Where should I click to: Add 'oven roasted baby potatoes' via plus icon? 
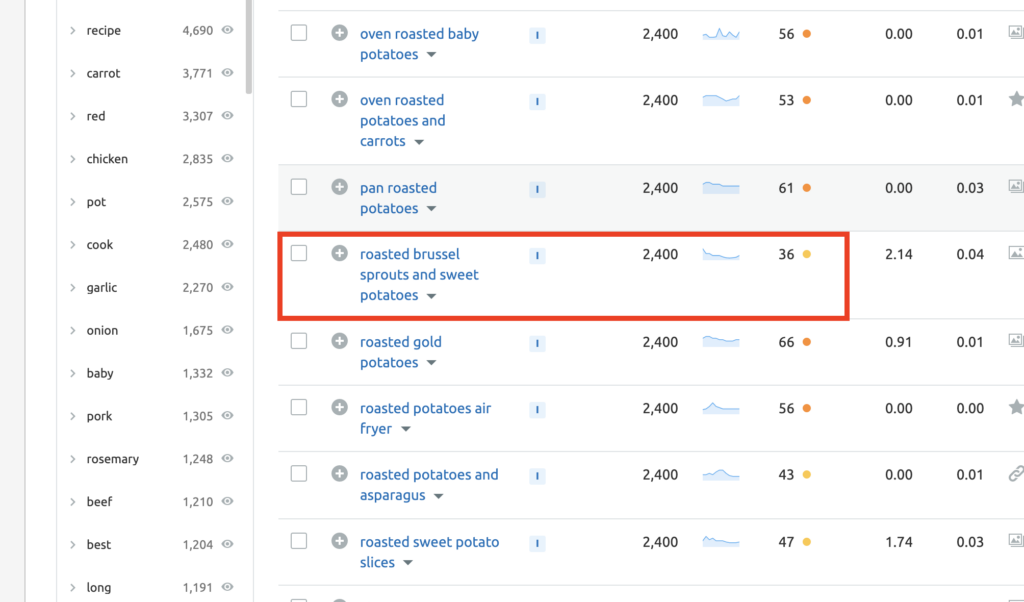coord(339,33)
